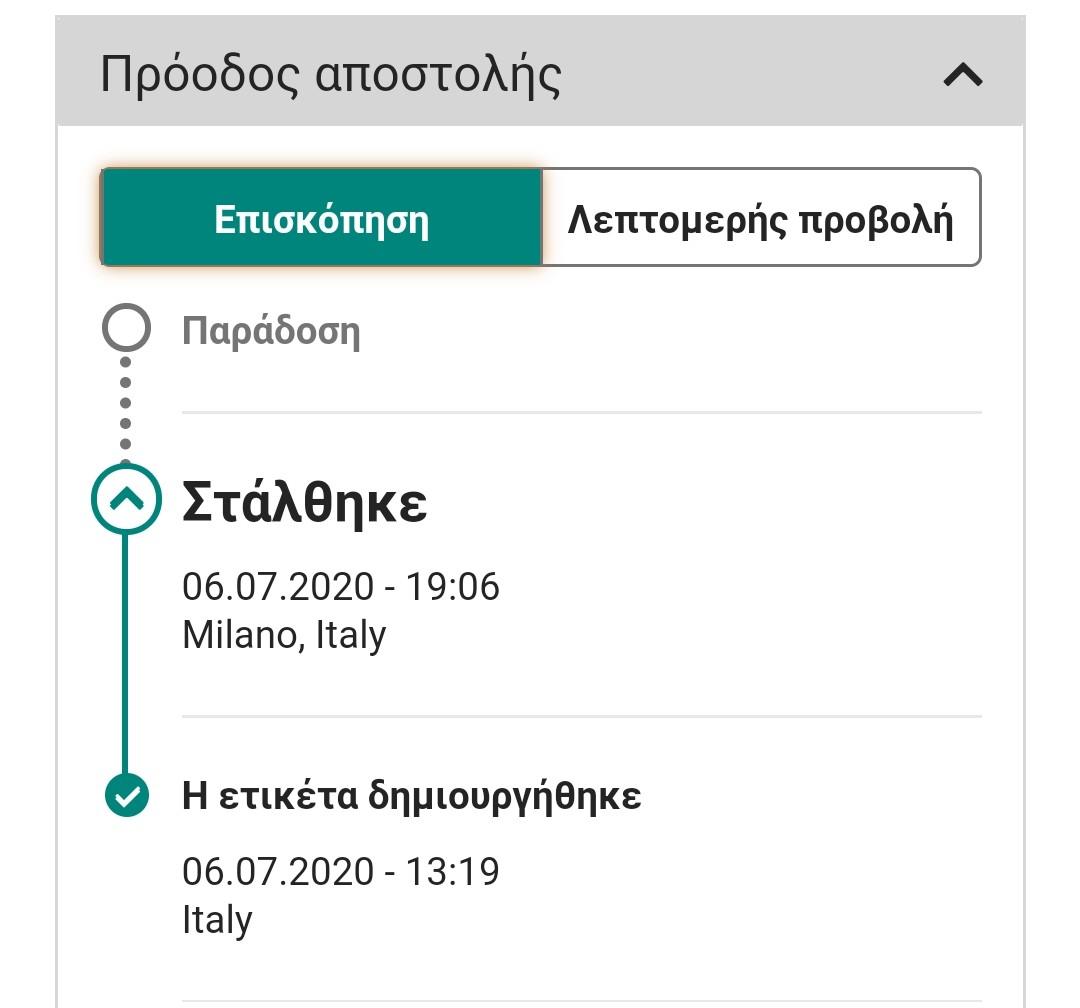
Task: Click the Milano, Italy location text
Action: tap(283, 634)
